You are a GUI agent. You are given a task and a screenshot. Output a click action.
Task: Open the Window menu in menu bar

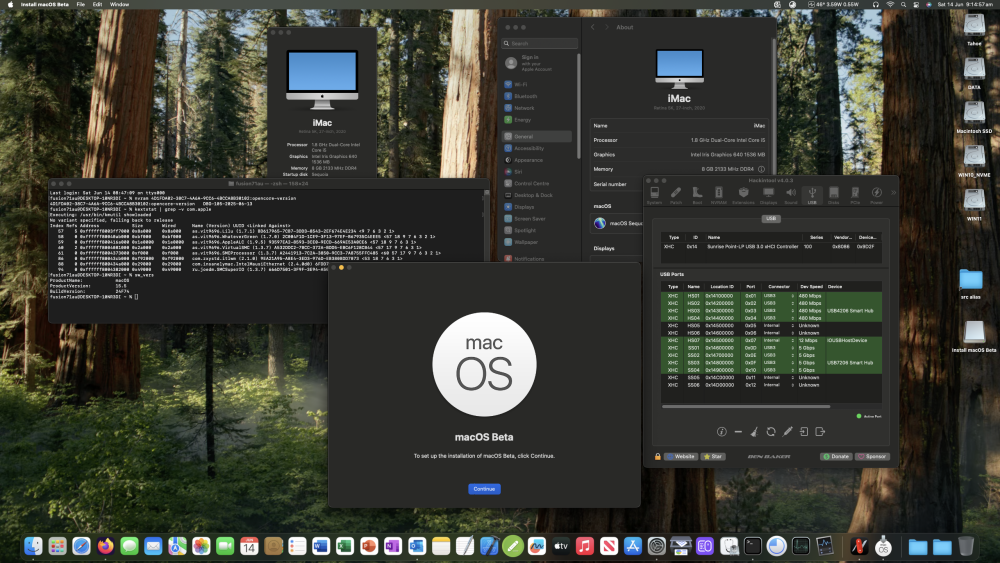119,4
